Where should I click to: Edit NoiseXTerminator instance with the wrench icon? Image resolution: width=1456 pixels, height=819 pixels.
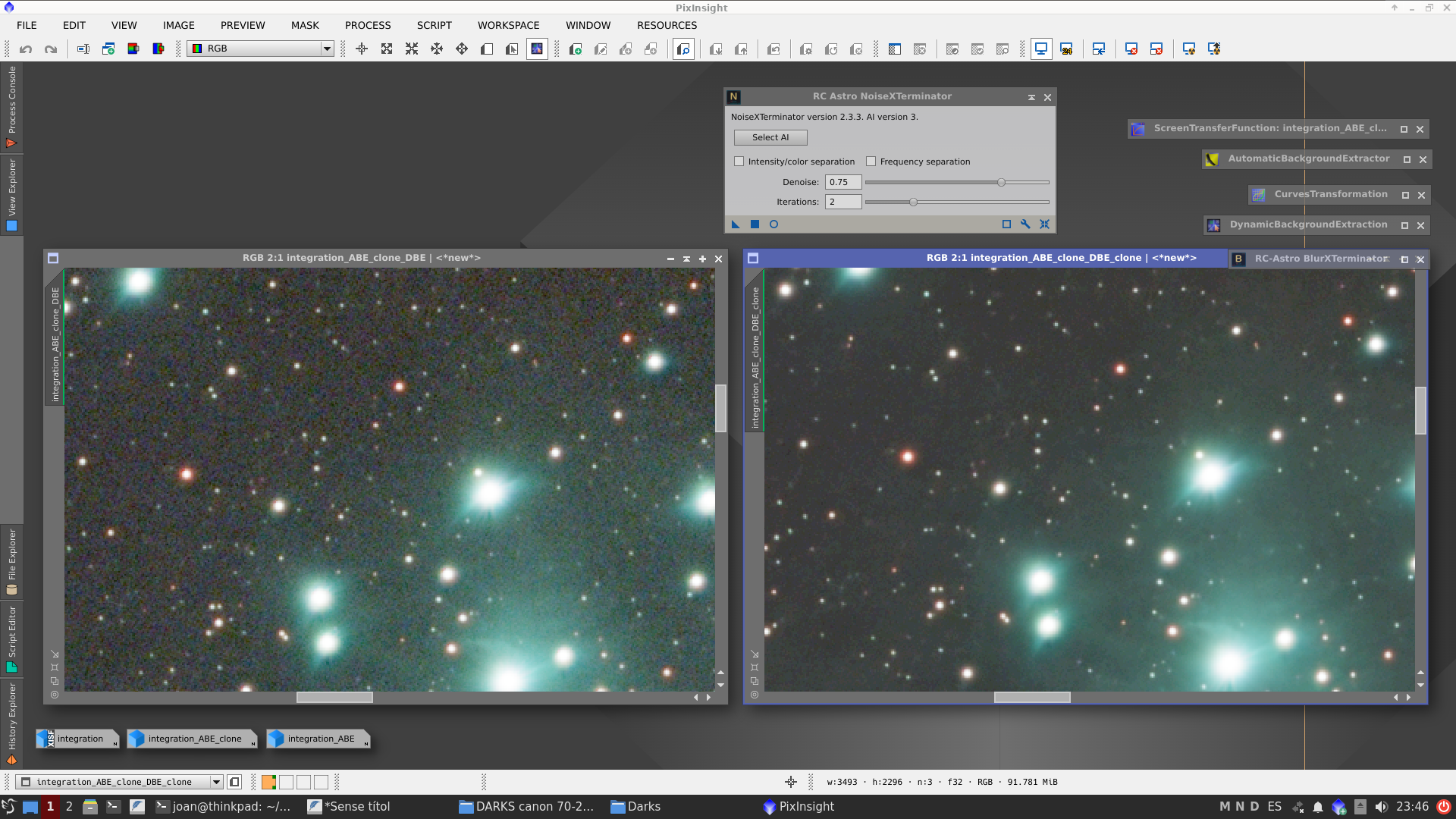point(1025,224)
